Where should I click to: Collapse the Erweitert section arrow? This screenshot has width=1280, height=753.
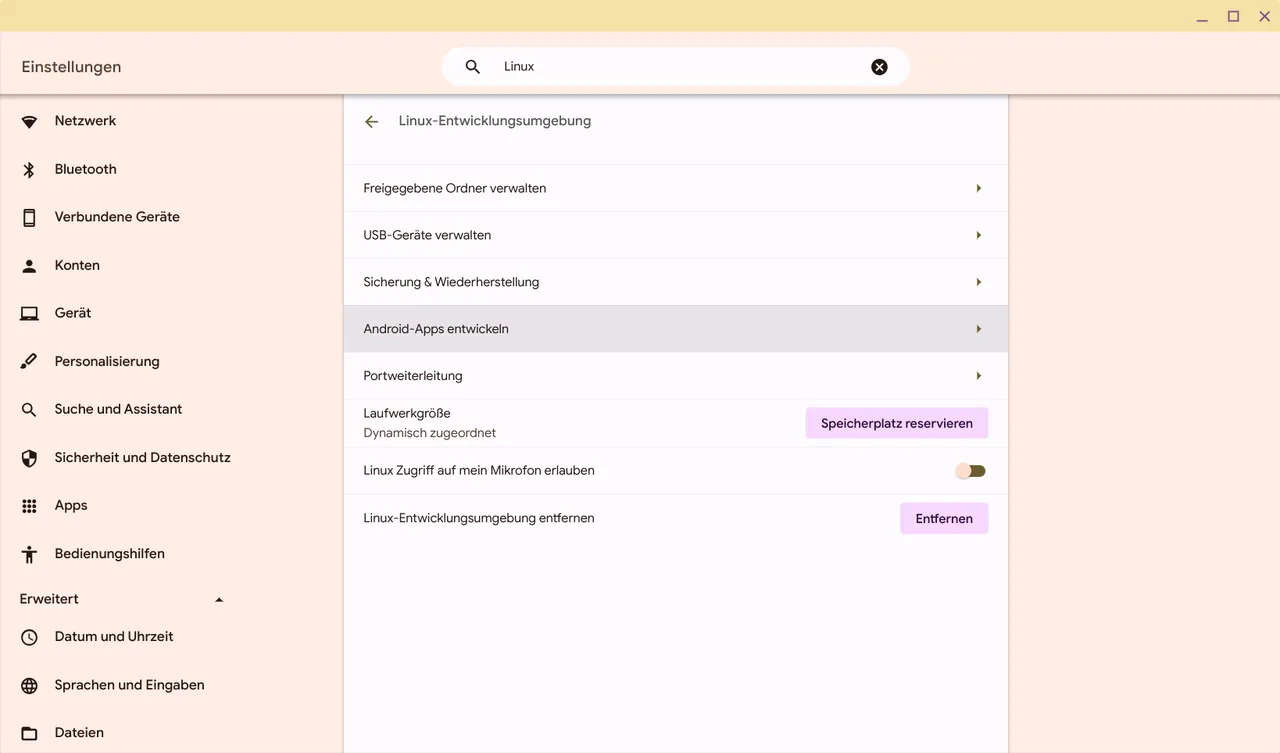[219, 600]
